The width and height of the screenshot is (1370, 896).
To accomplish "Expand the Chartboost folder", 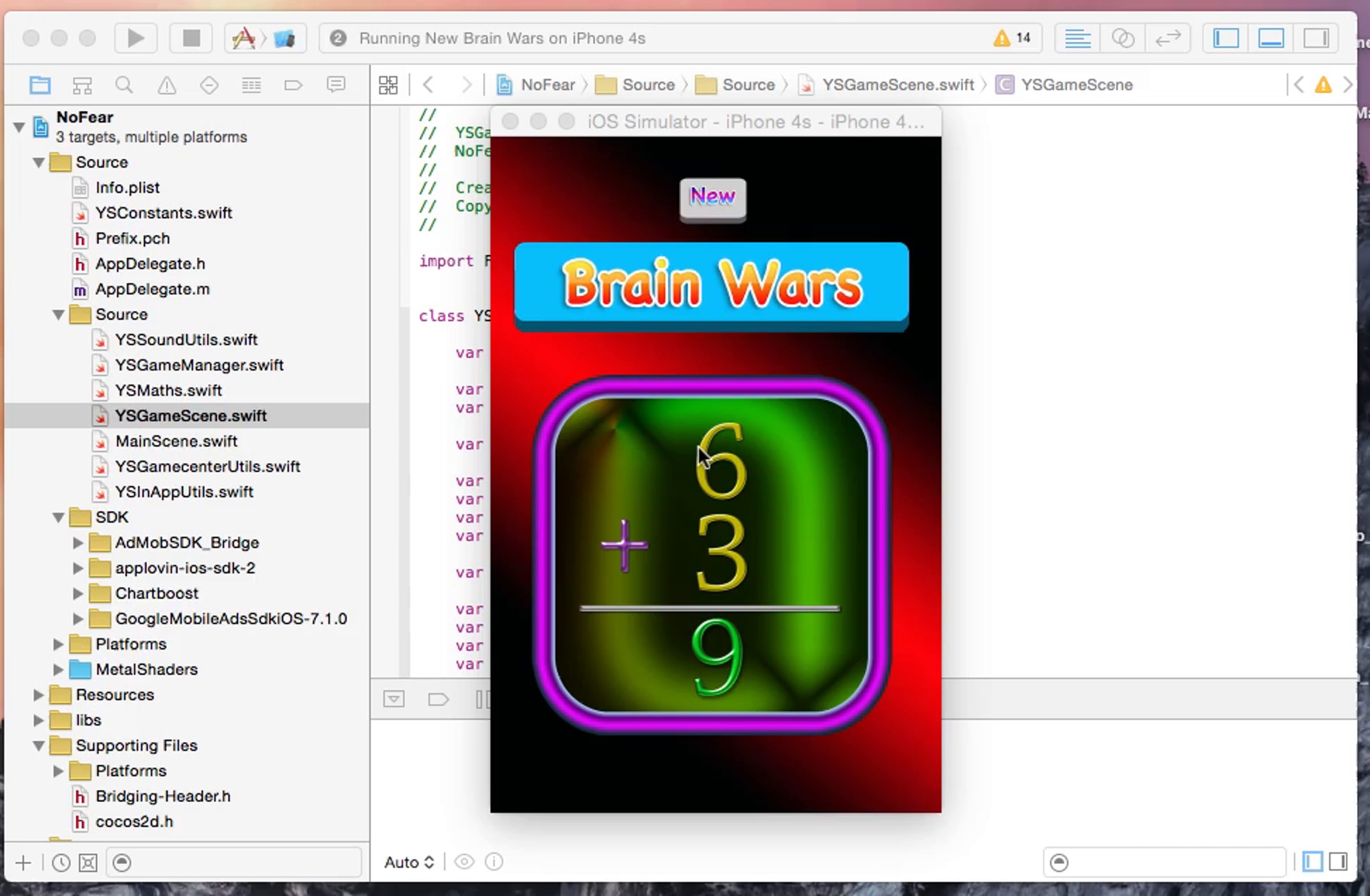I will [78, 594].
